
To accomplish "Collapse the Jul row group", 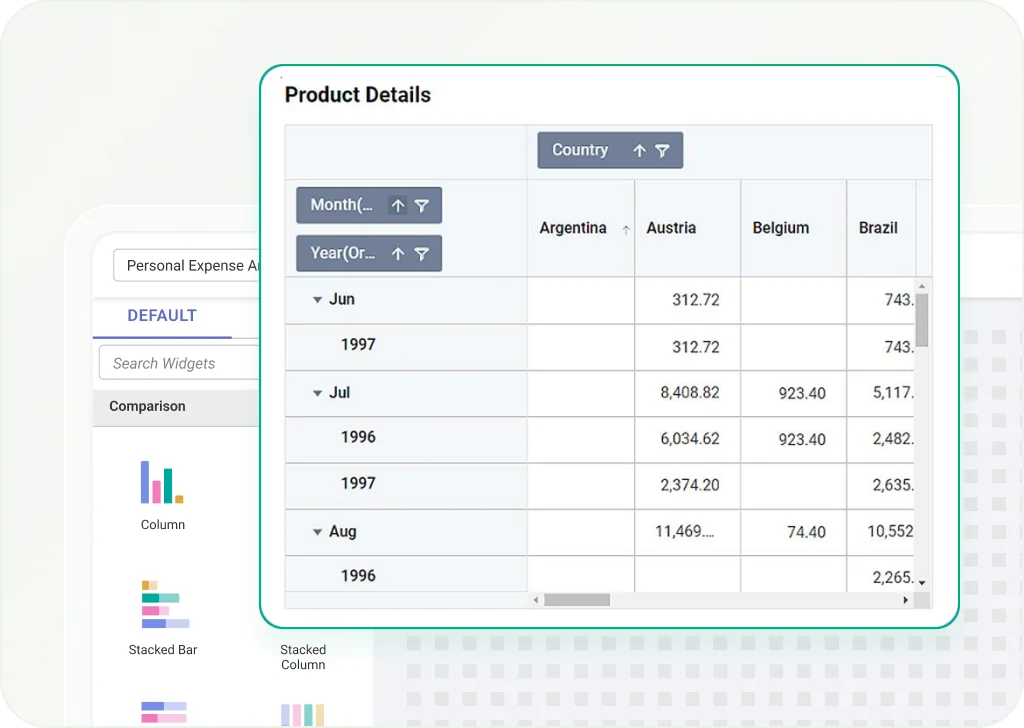I will point(317,393).
